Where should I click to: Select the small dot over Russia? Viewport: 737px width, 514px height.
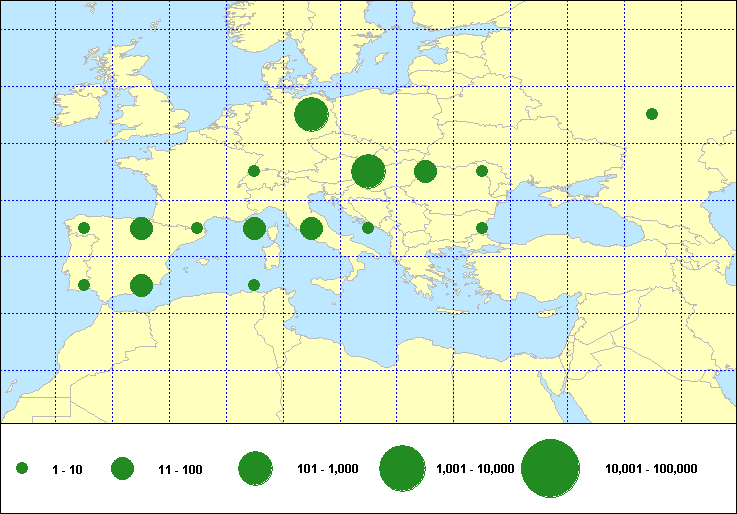pos(652,114)
